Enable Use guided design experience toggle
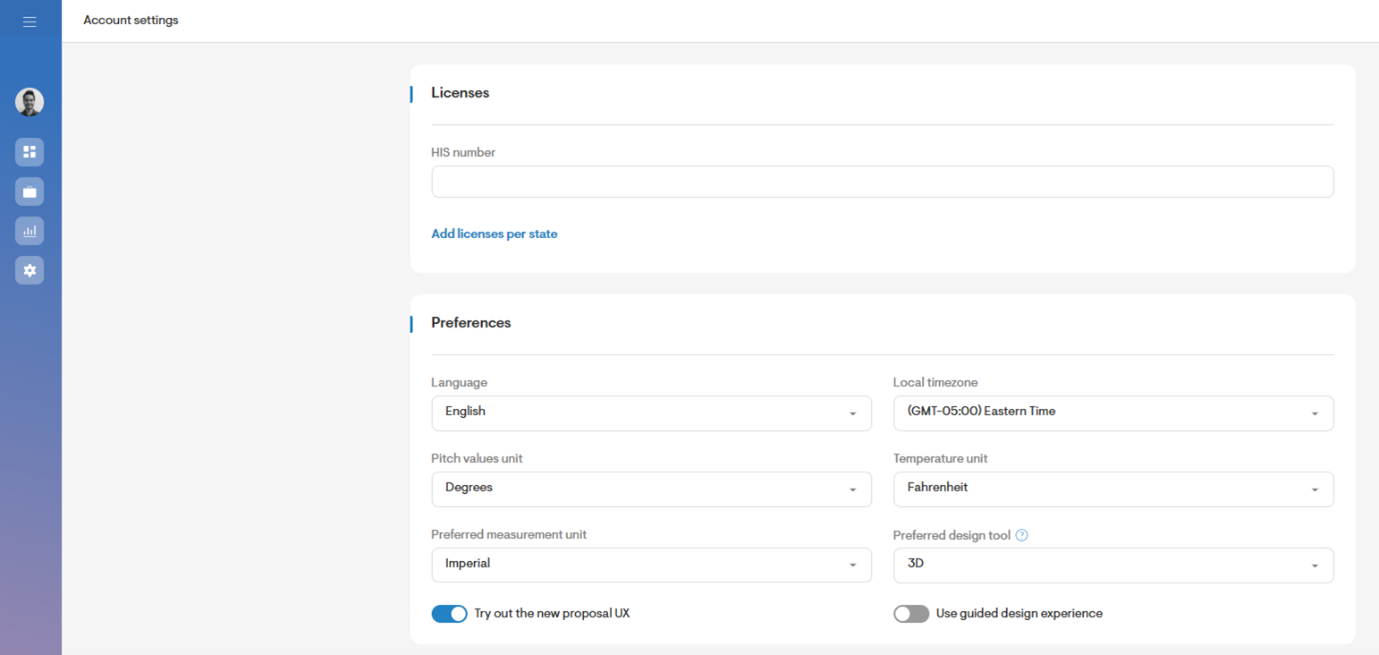 pos(911,614)
